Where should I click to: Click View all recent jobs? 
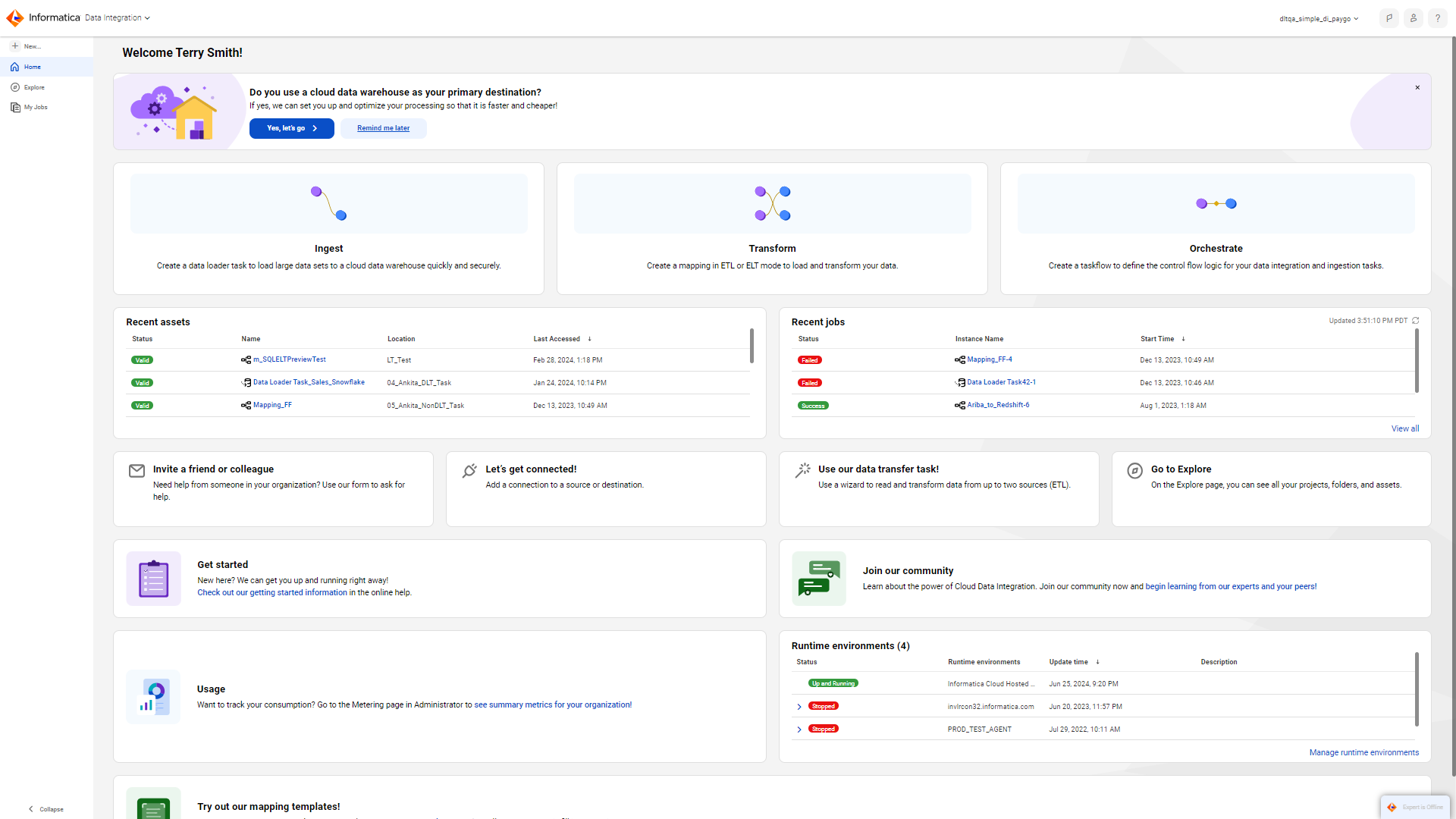1405,428
